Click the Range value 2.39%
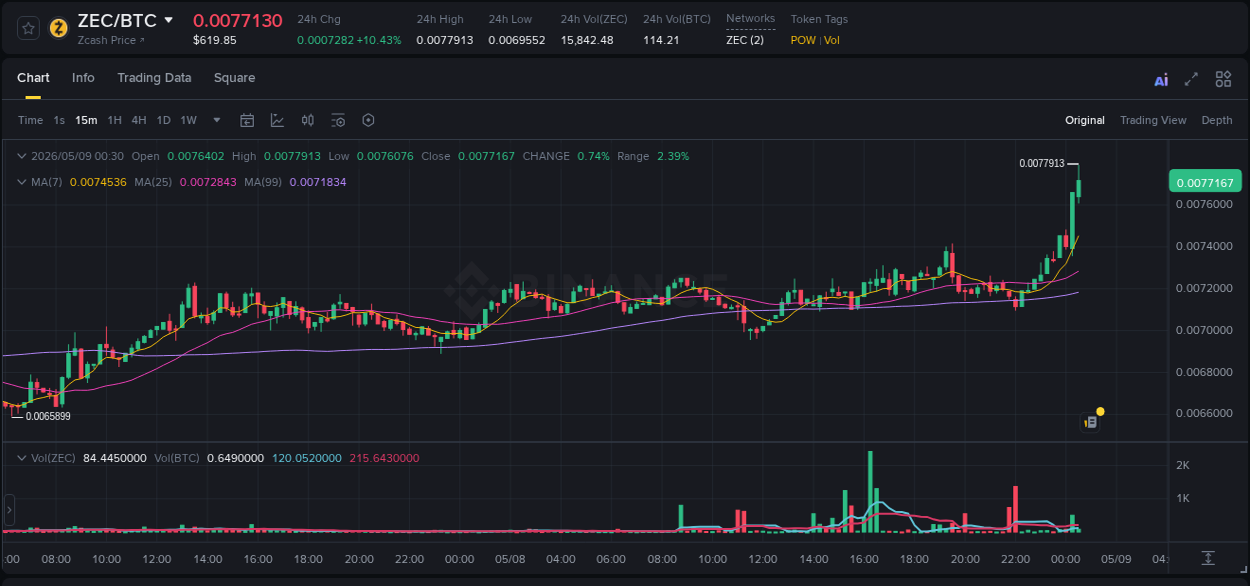The height and width of the screenshot is (586, 1250). 673,156
